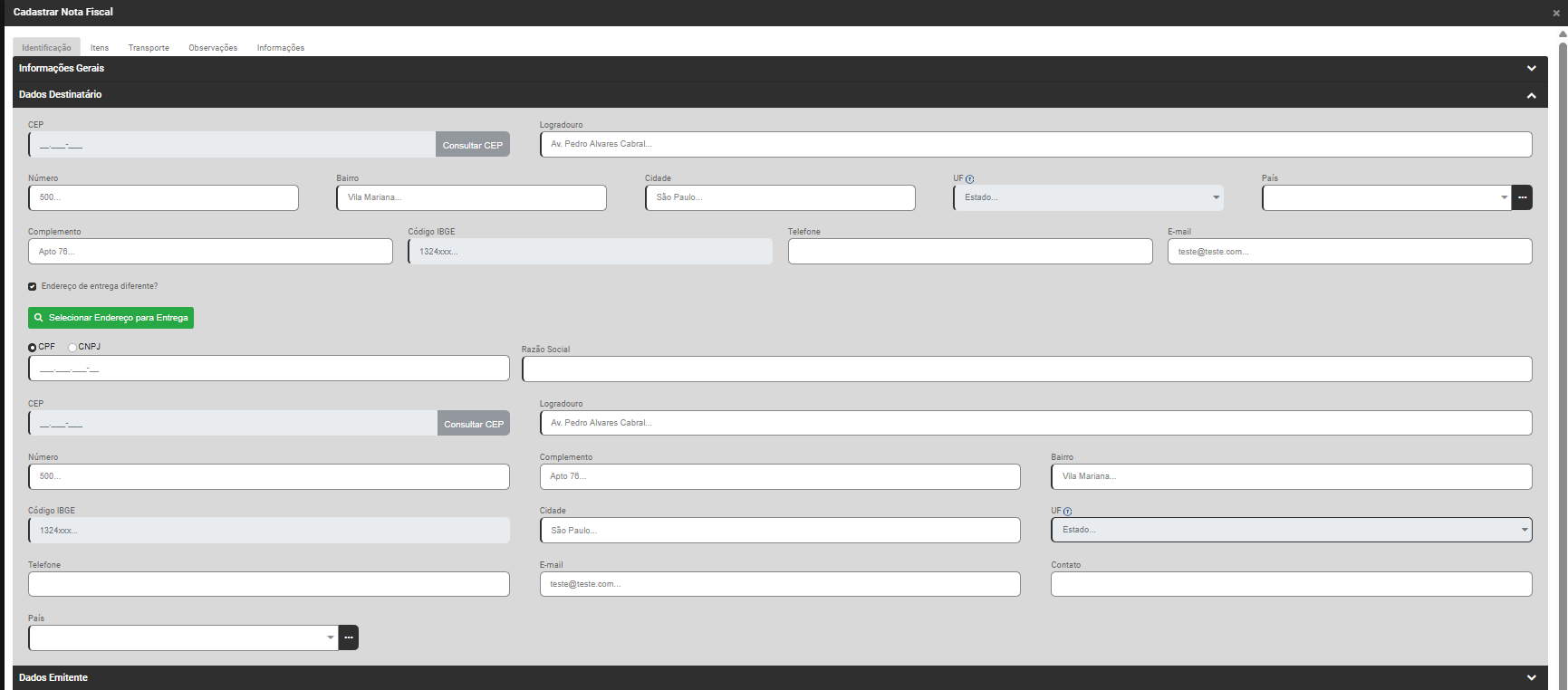Click the ellipsis button beside bottom País field
Image resolution: width=1568 pixels, height=690 pixels.
pyautogui.click(x=349, y=637)
